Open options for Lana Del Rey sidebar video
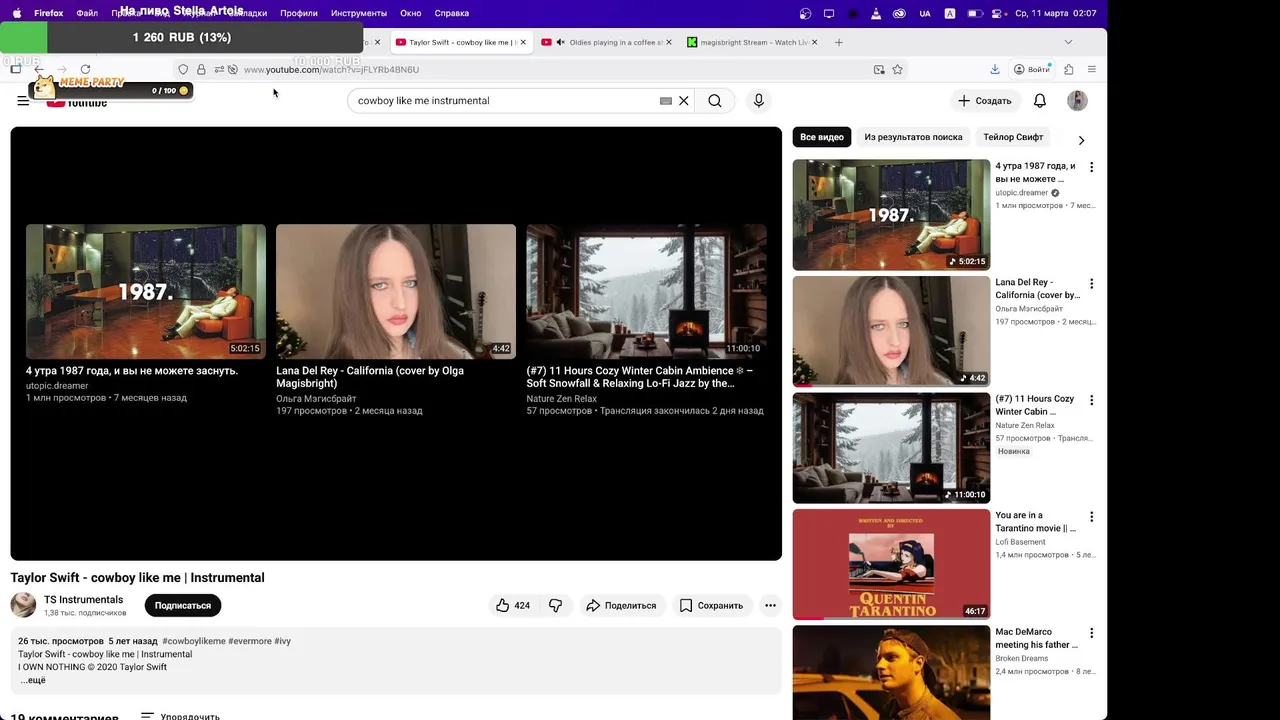 tap(1091, 284)
